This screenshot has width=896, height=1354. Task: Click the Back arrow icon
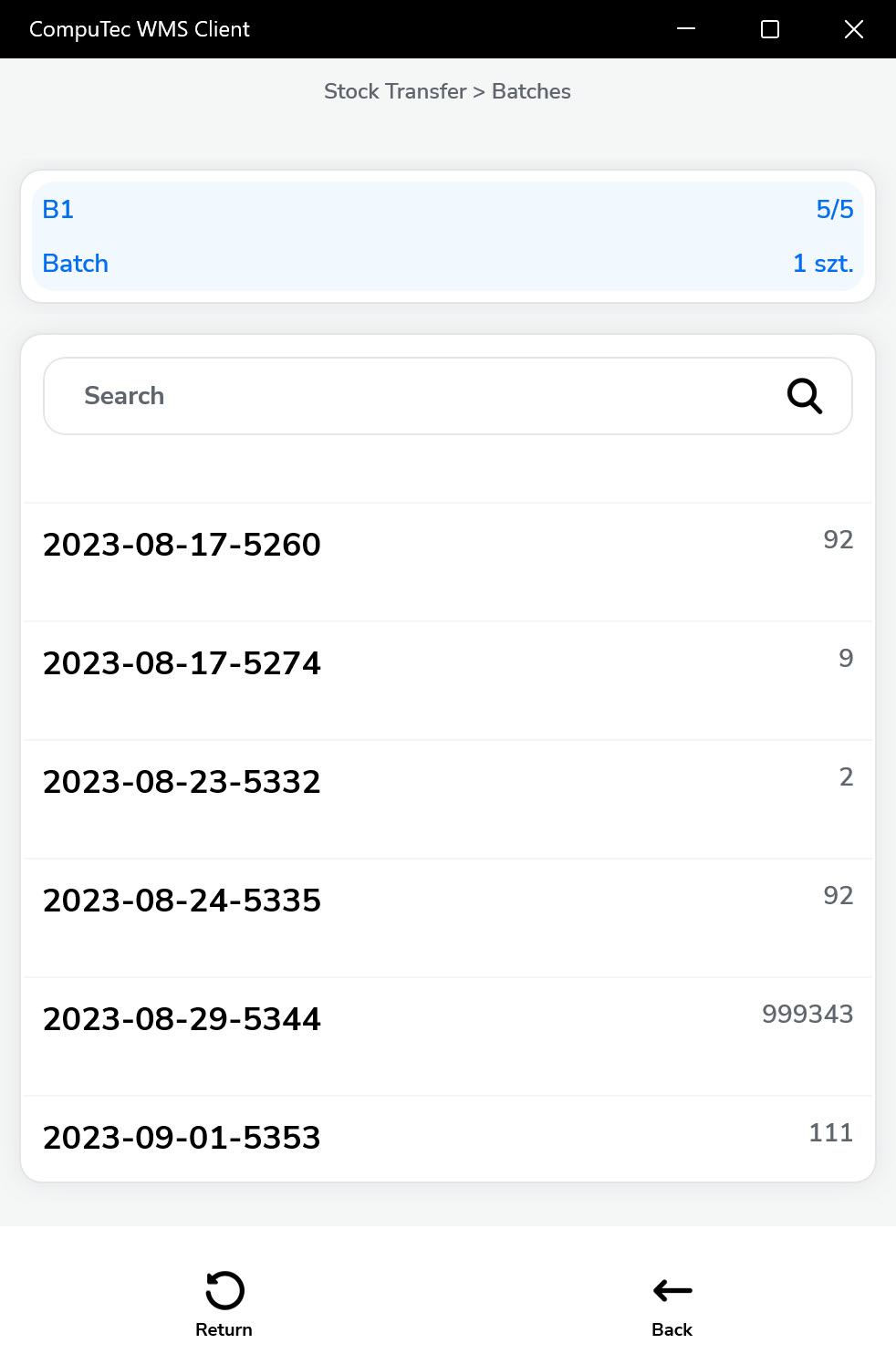672,1290
